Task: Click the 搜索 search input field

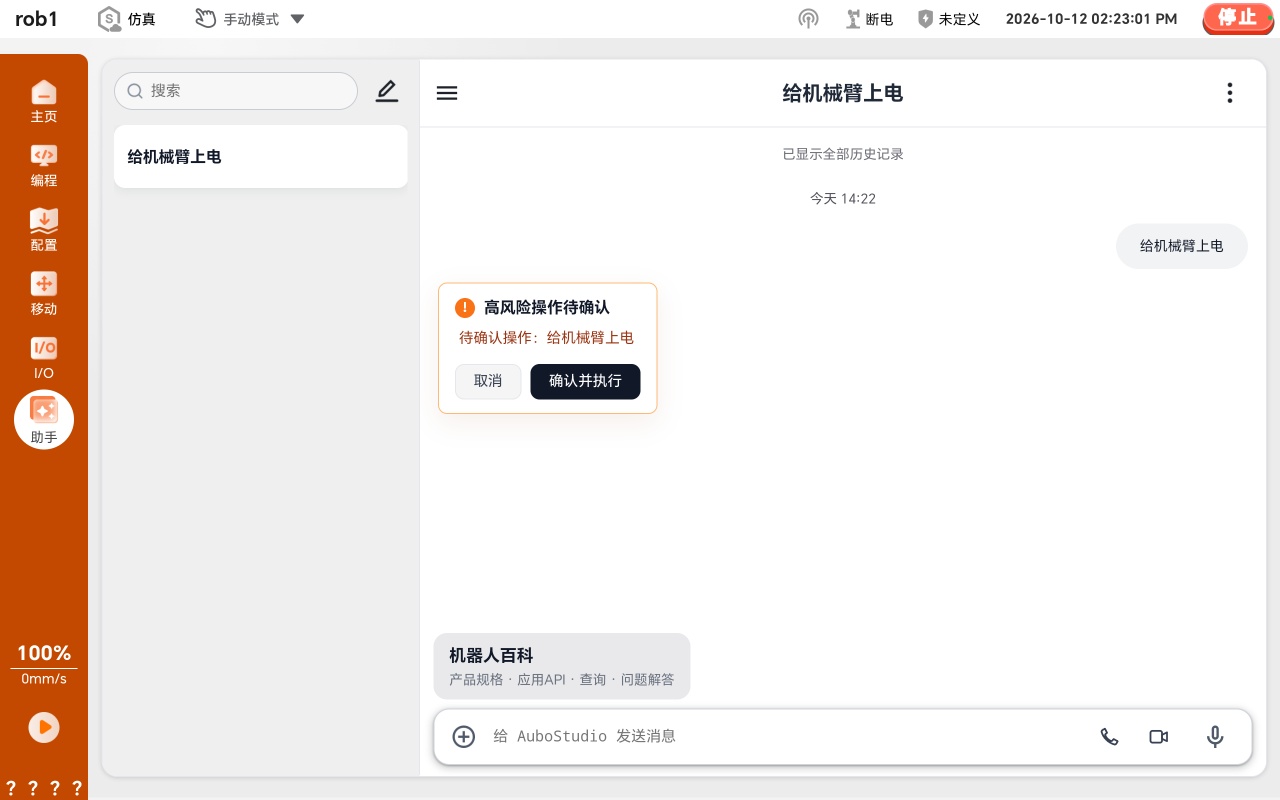Action: pyautogui.click(x=236, y=91)
